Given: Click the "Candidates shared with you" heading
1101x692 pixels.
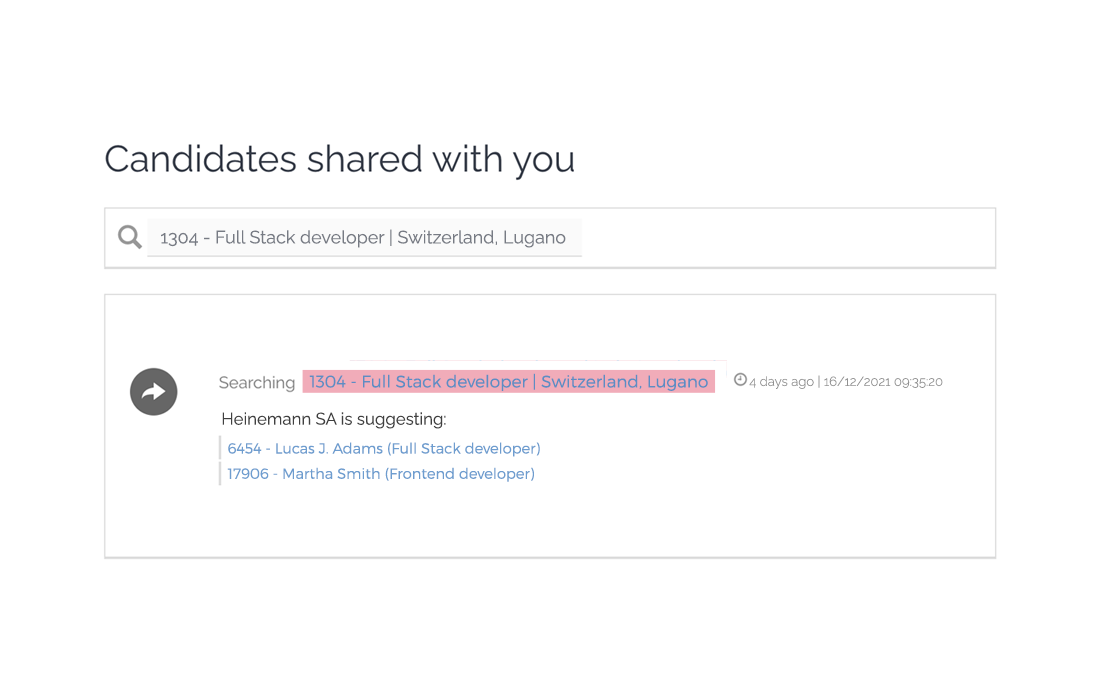Looking at the screenshot, I should tap(339, 159).
